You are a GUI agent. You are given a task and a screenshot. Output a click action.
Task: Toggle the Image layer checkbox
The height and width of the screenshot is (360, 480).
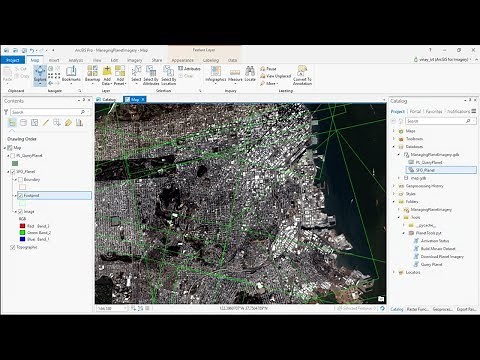pyautogui.click(x=20, y=212)
